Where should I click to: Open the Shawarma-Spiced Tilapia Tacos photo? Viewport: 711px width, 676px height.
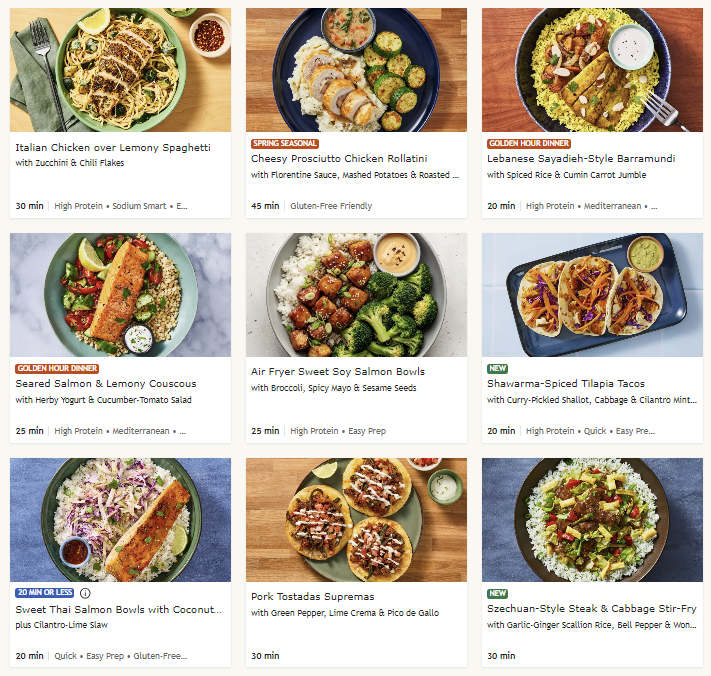[x=592, y=295]
